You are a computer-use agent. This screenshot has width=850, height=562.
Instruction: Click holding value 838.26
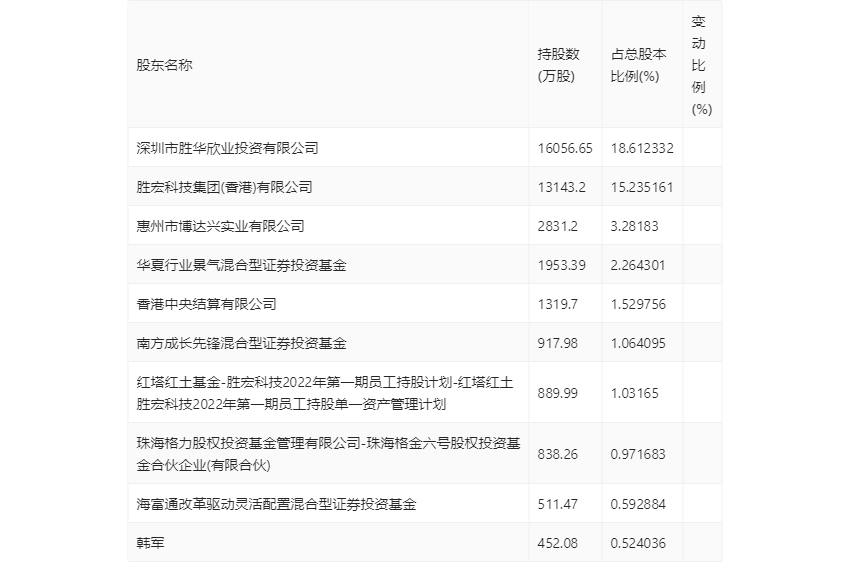point(557,454)
